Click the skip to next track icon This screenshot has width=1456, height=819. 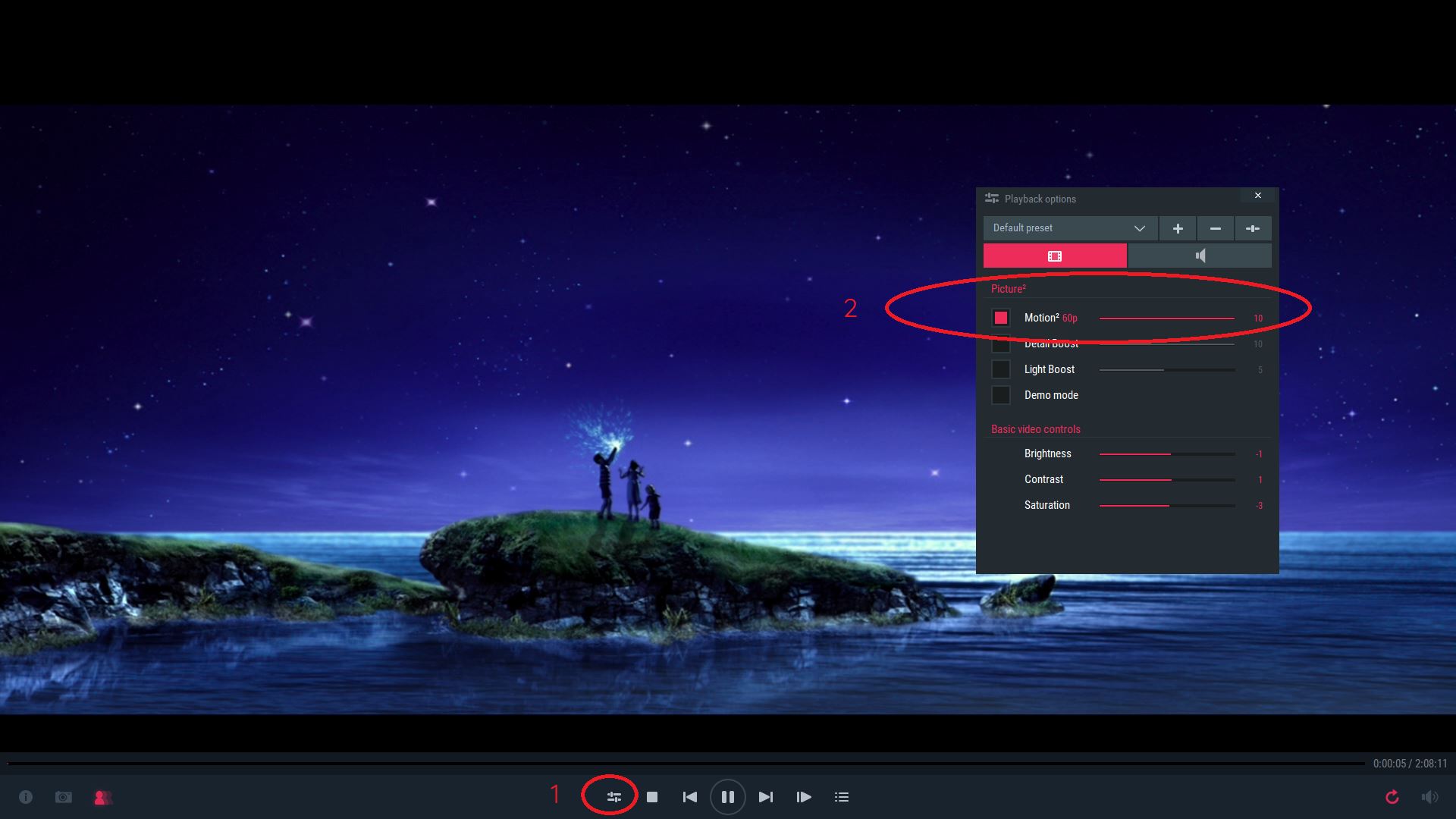pyautogui.click(x=766, y=797)
